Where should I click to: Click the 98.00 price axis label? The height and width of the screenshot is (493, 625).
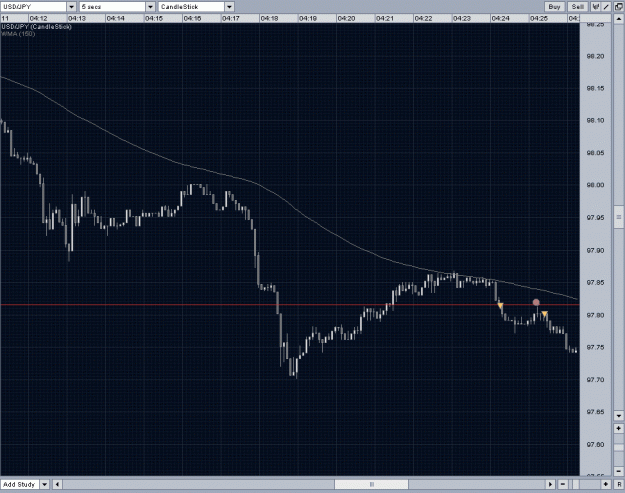(x=595, y=185)
